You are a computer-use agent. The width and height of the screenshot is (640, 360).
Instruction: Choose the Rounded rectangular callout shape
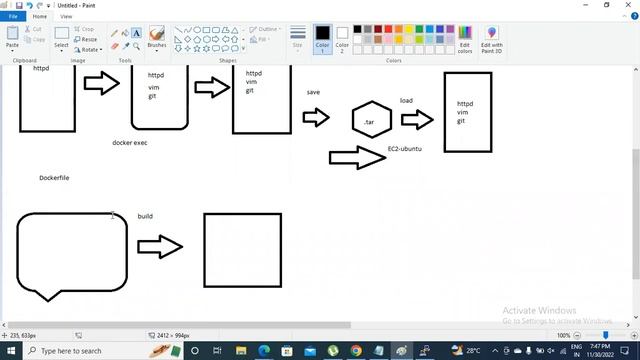(x=216, y=49)
